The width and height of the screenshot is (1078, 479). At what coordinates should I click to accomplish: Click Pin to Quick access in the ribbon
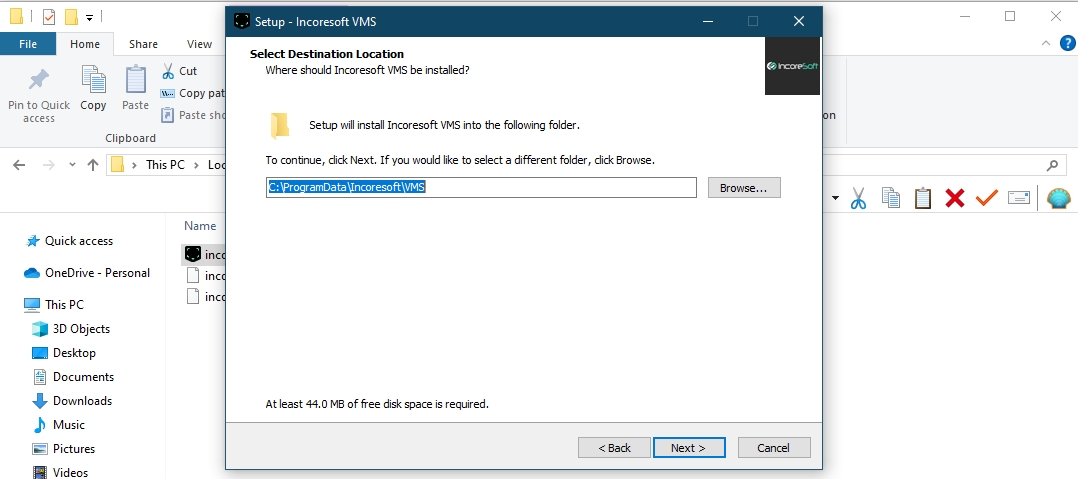(x=38, y=96)
